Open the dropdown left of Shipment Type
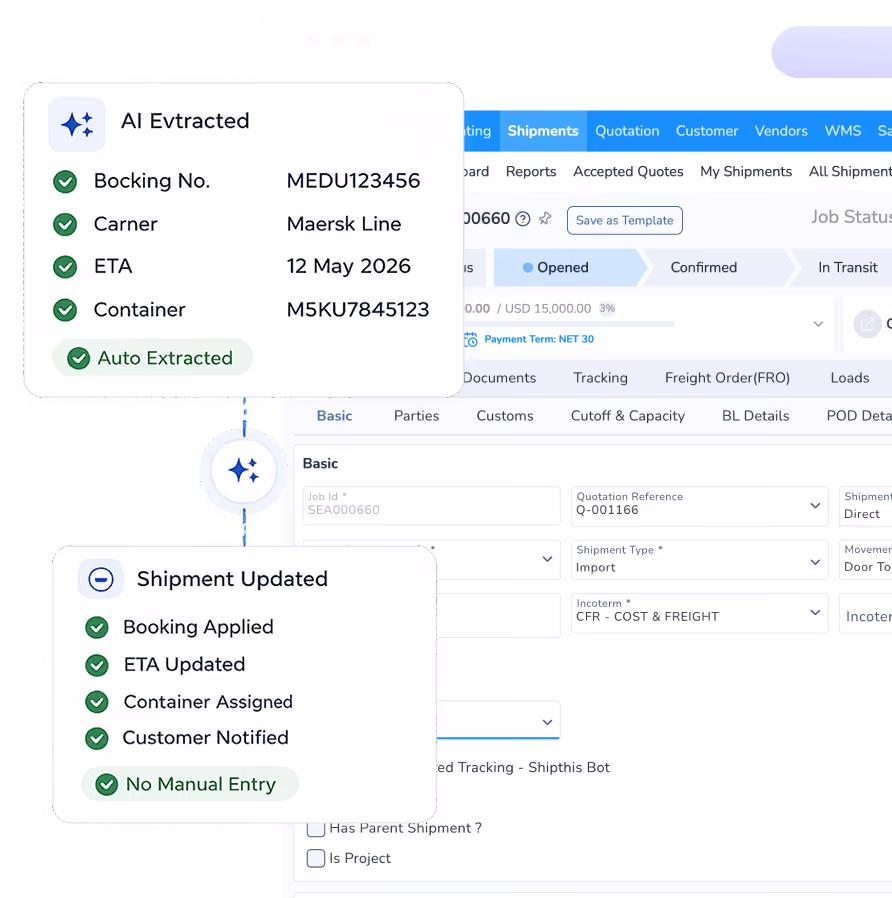Viewport: 892px width, 898px height. point(547,559)
